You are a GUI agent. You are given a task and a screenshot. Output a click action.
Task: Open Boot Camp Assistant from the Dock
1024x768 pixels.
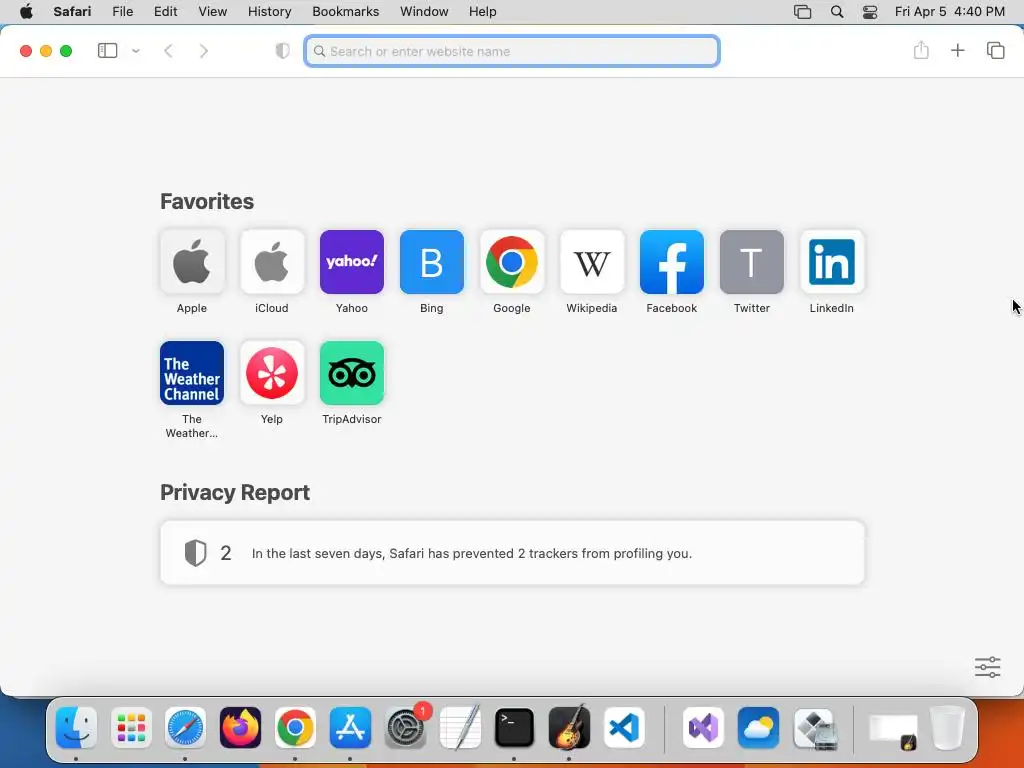[814, 727]
